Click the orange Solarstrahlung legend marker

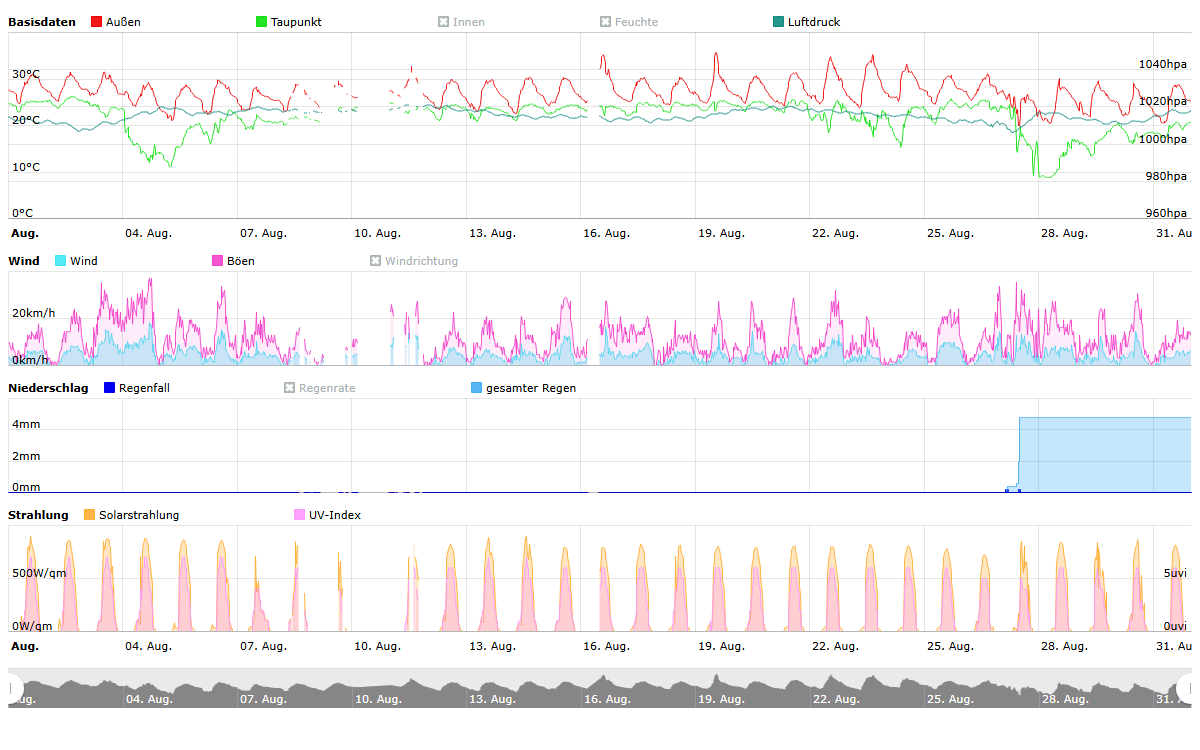(90, 515)
